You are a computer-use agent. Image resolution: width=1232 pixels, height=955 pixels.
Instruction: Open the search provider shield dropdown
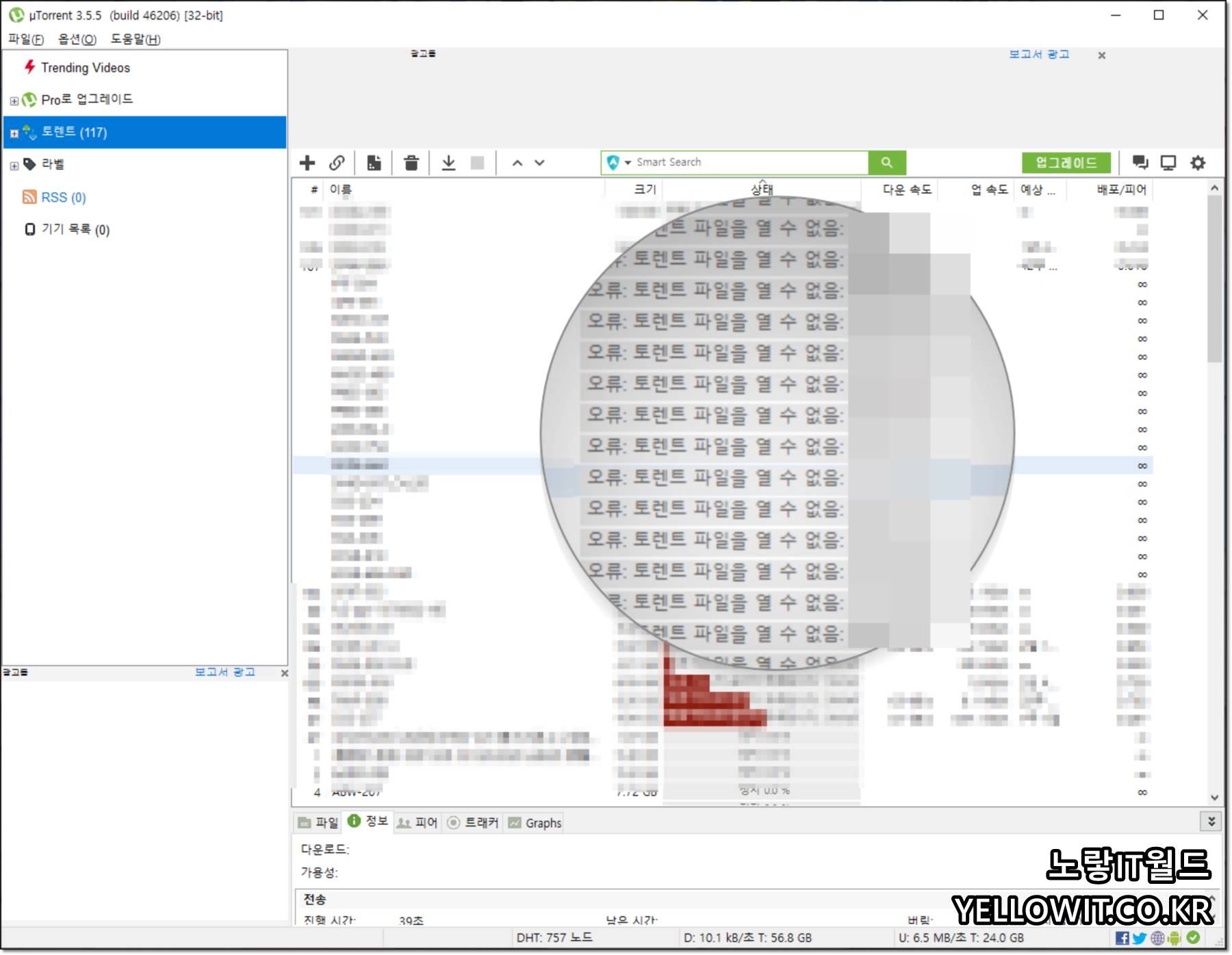pos(618,163)
